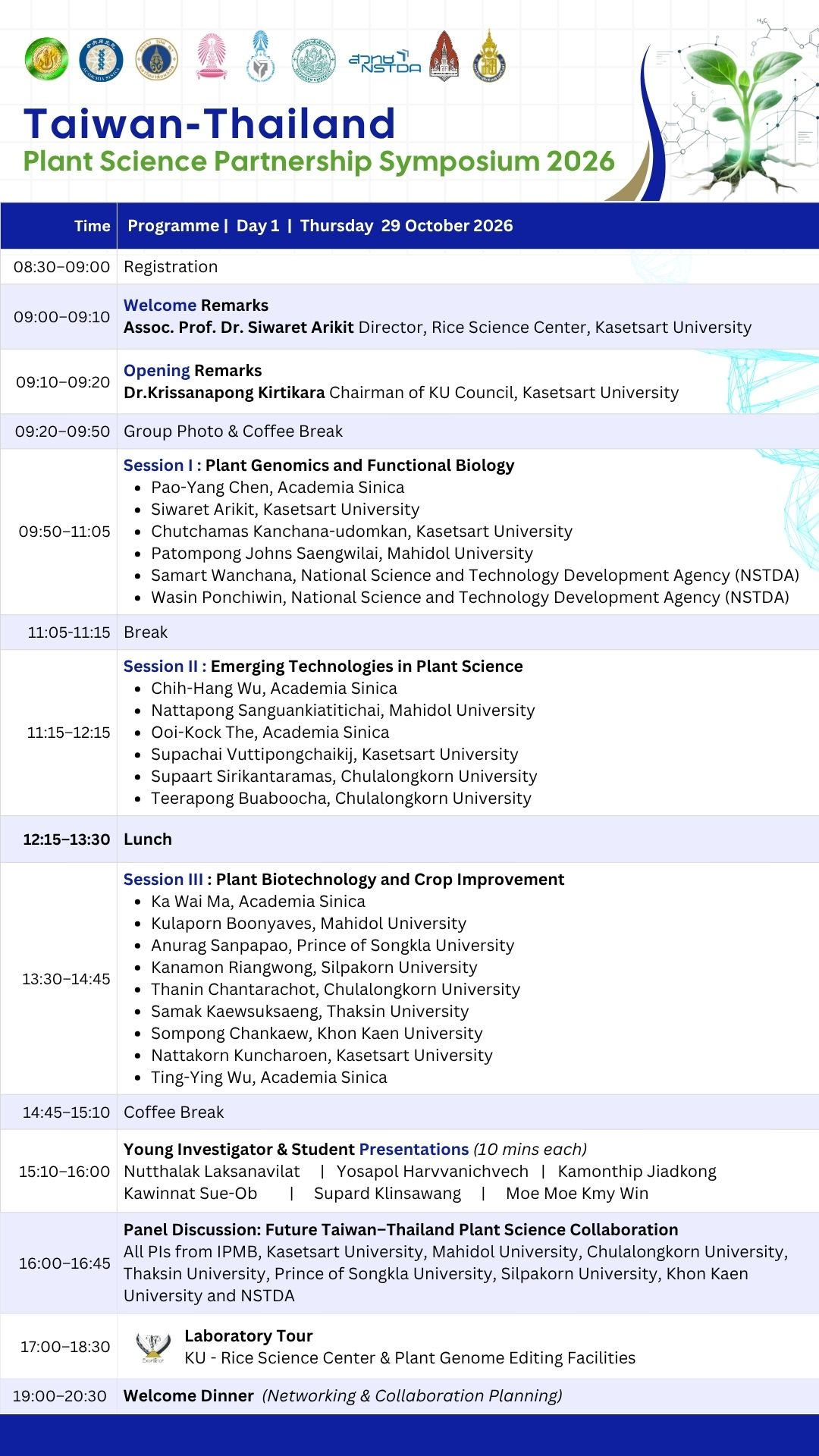The height and width of the screenshot is (1456, 819).
Task: Click KU - Rice Science Center facilities line
Action: pos(410,1358)
